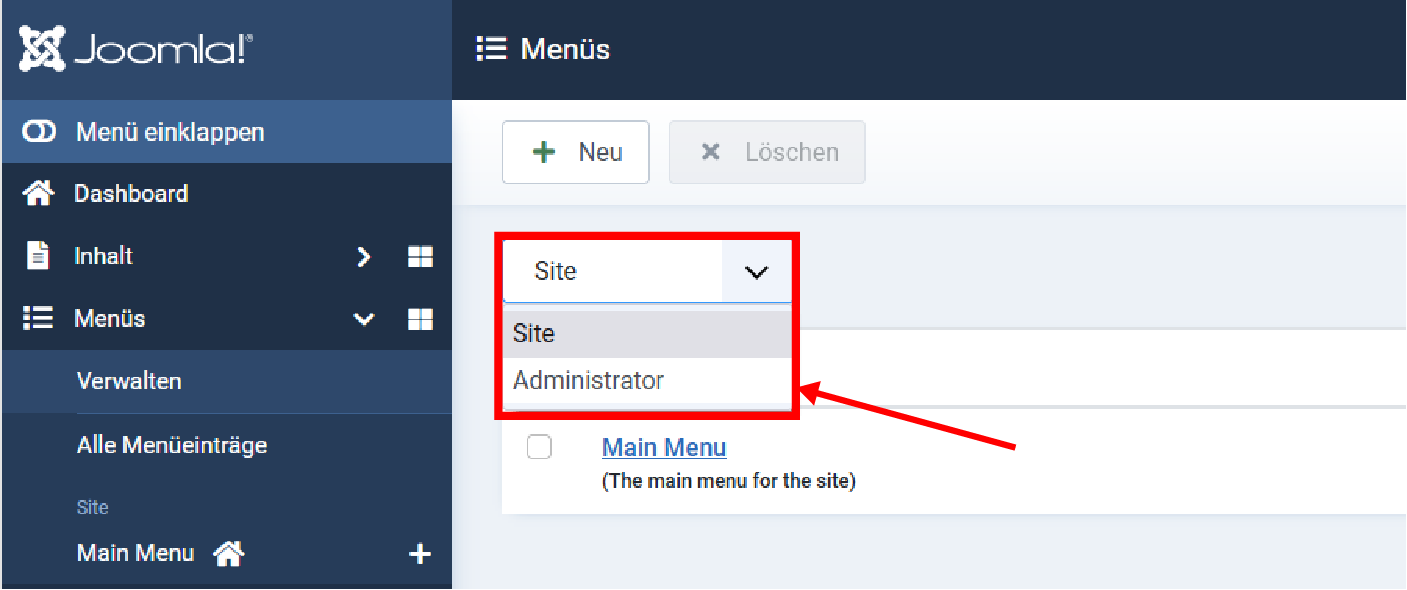Click the Menüs header list icon
1407x590 pixels.
pos(491,49)
